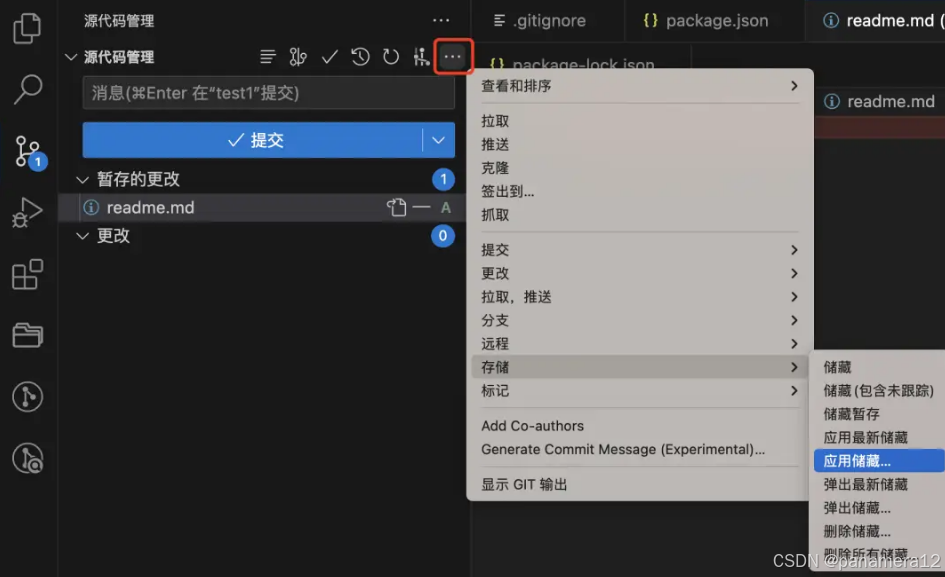
Task: Expand the 标记 submenu
Action: [x=639, y=391]
